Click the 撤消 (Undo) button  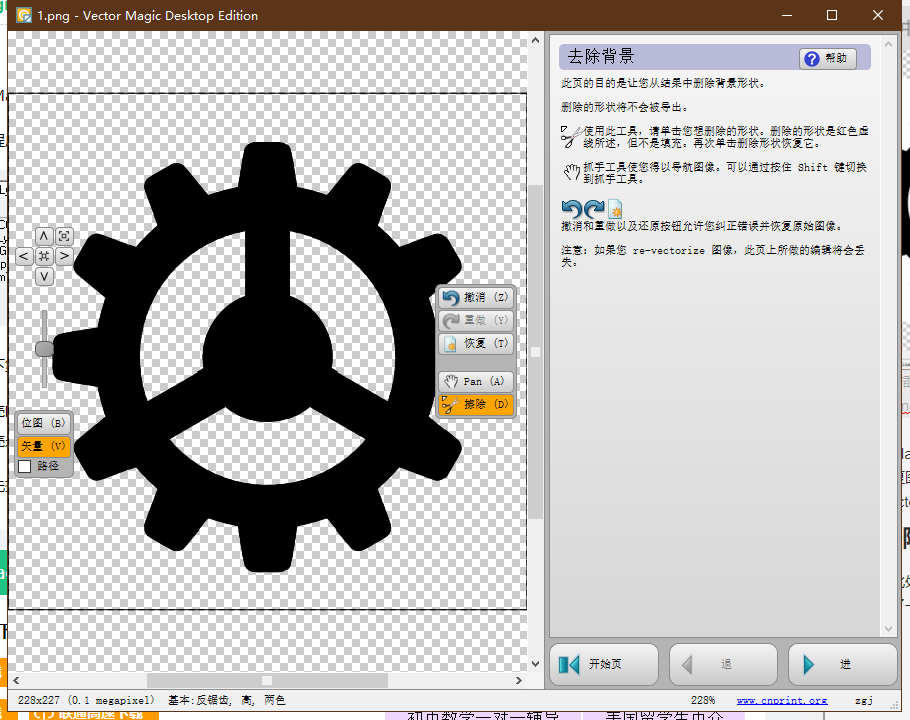(x=475, y=297)
